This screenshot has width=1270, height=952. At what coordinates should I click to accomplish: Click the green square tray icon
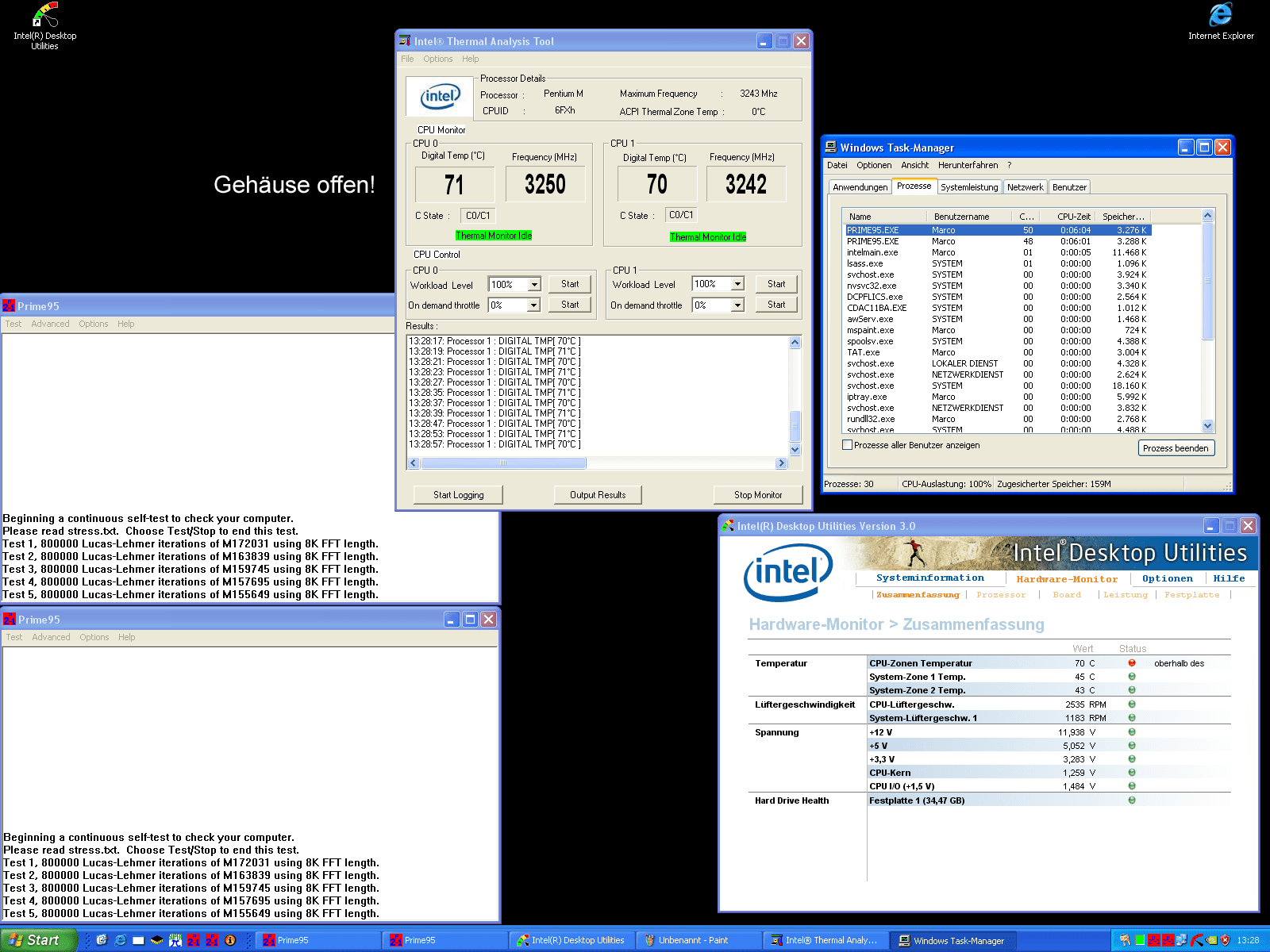coord(1140,940)
